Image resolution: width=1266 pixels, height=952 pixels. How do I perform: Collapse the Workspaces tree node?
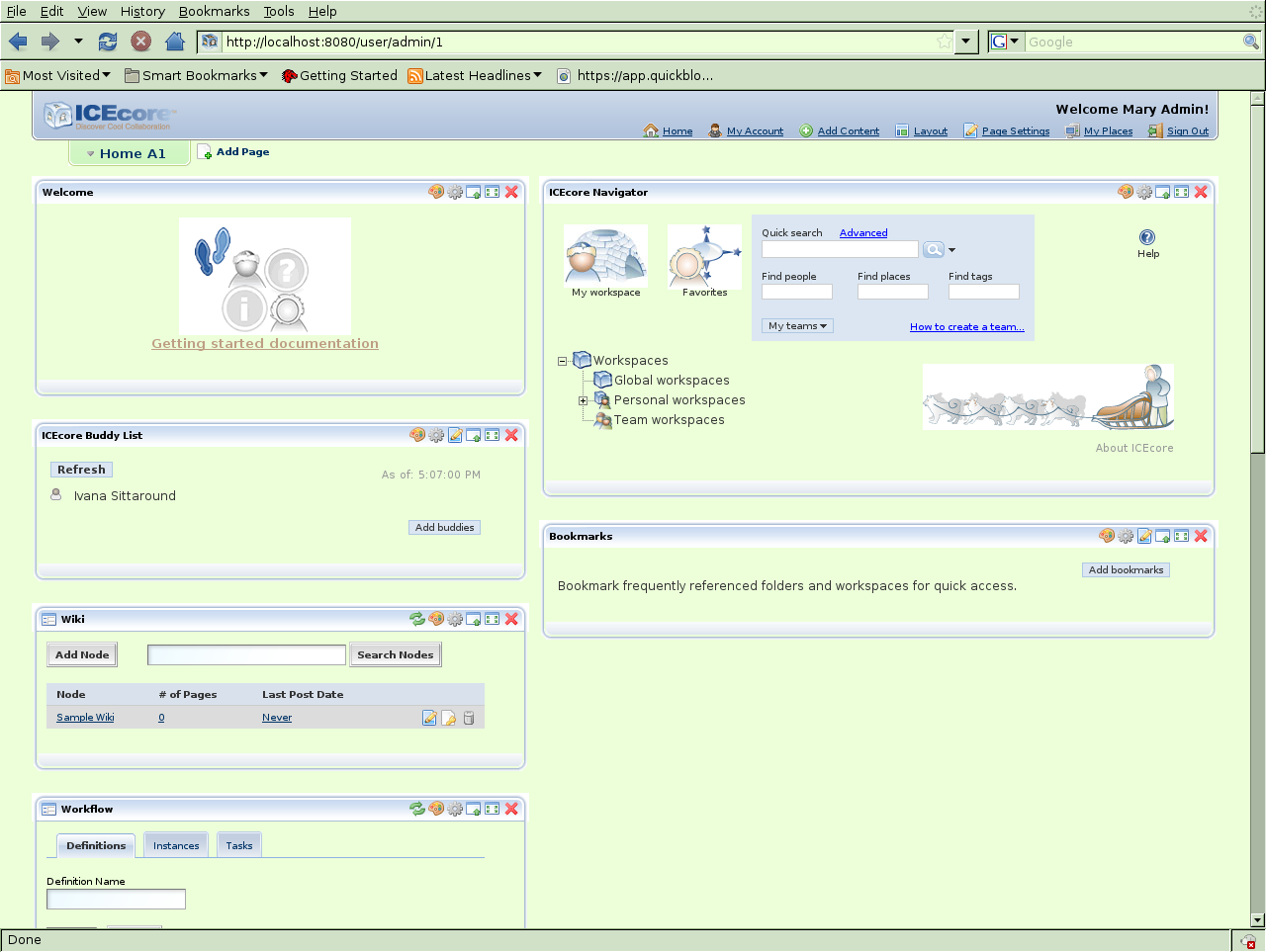coord(562,361)
